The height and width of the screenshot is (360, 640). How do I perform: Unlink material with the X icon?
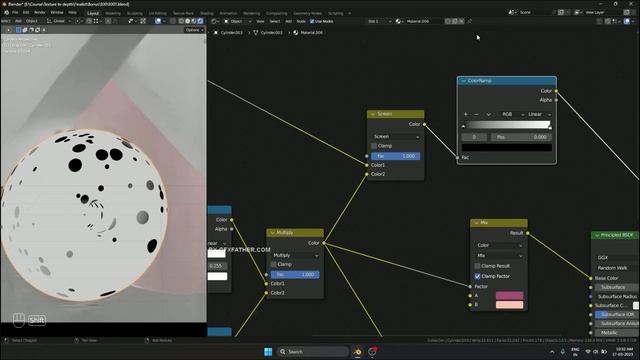462,21
